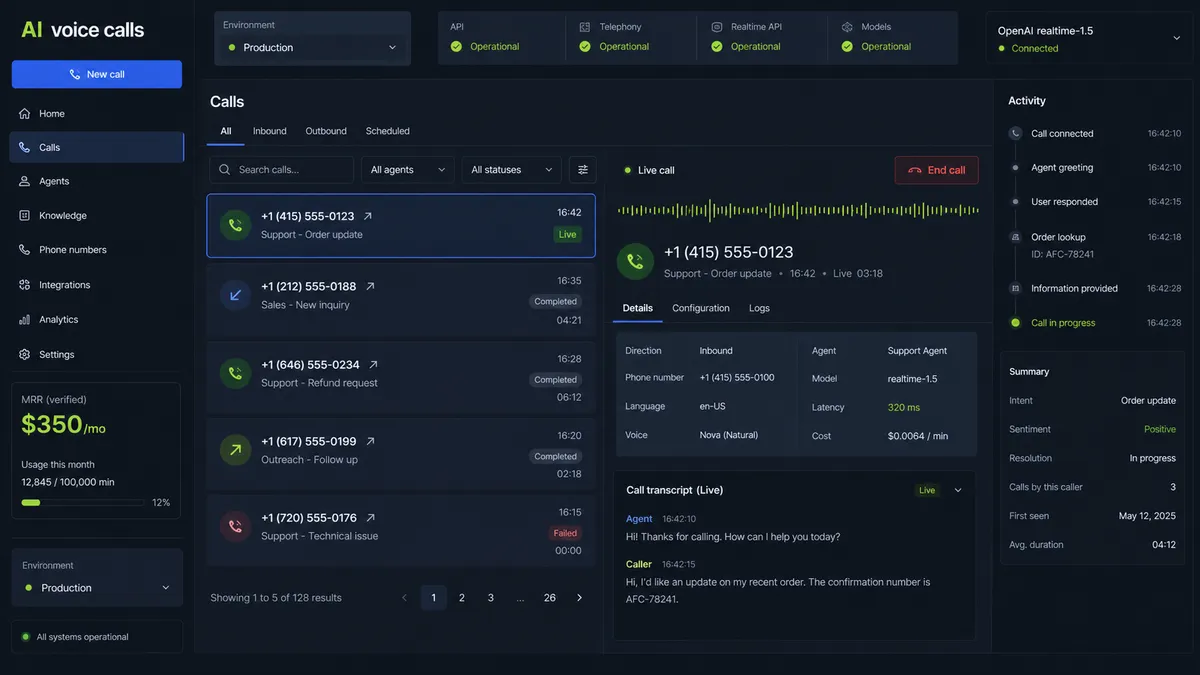Open the All statuses filter dropdown
The height and width of the screenshot is (675, 1200).
511,170
